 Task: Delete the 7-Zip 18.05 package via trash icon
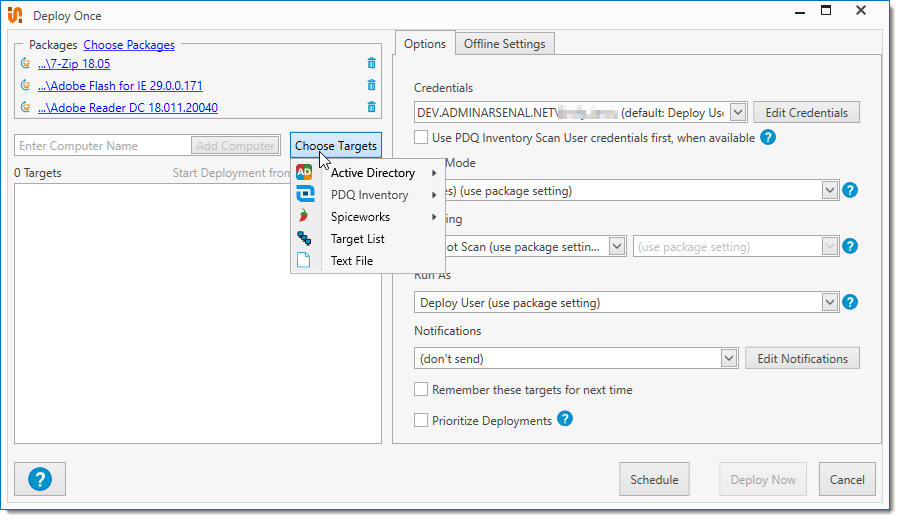[371, 64]
